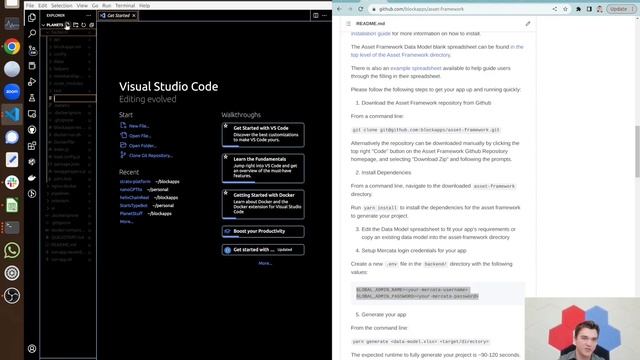Click New File icon in PLANETS explorer header

[67, 25]
